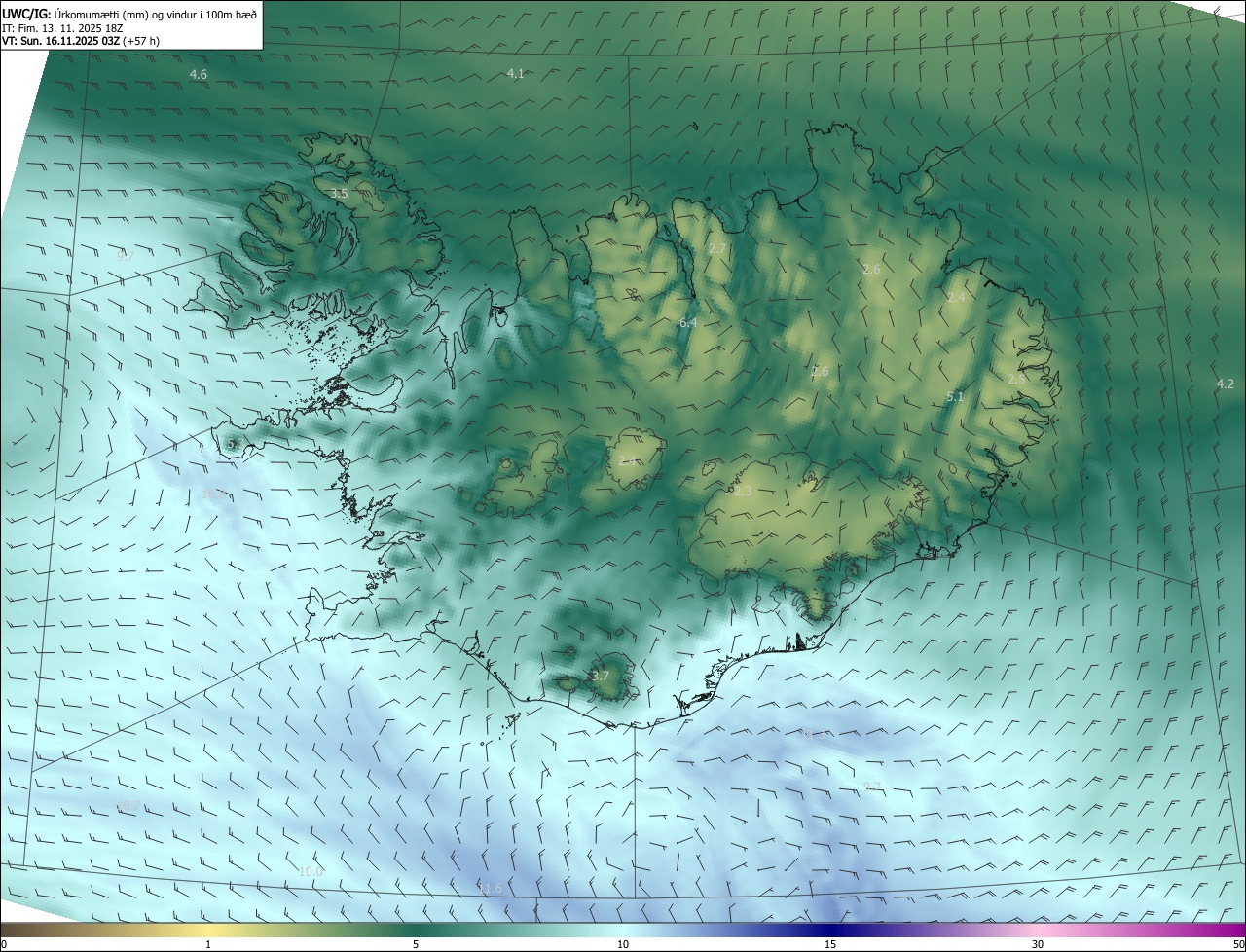Click the 2.3 value label on Vatnajökull
This screenshot has height=952, width=1246.
click(x=743, y=492)
